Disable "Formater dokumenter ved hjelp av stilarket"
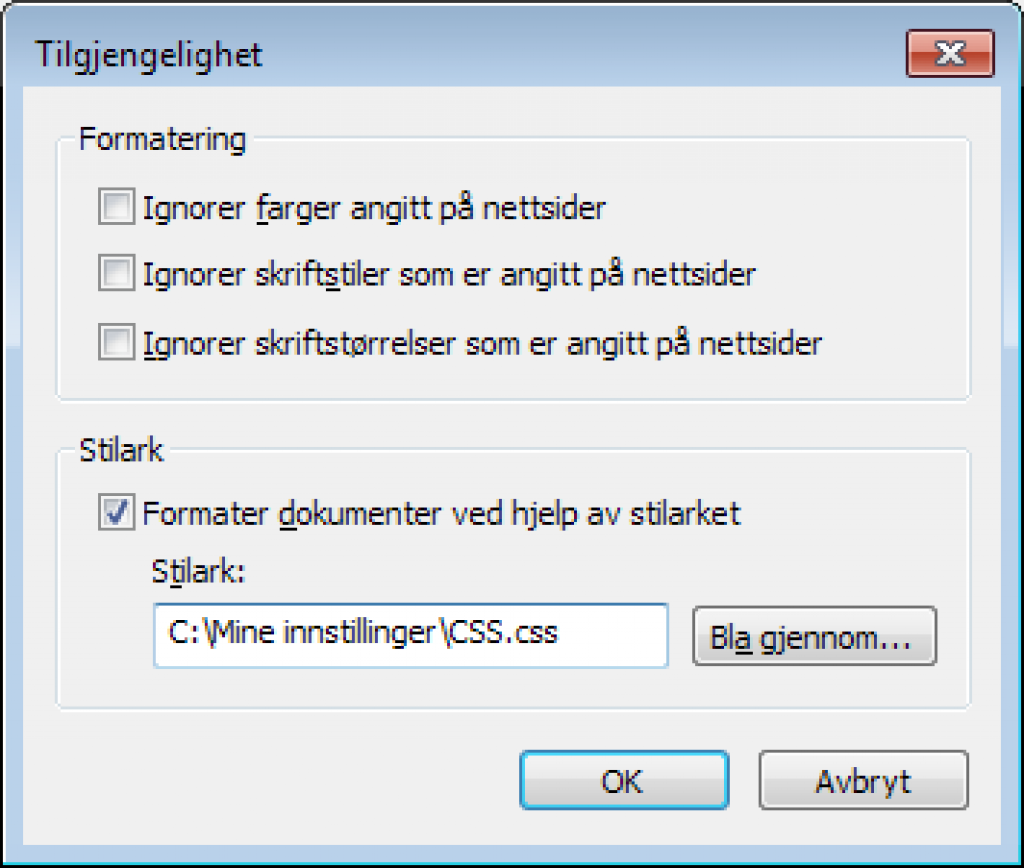This screenshot has width=1024, height=868. (118, 513)
